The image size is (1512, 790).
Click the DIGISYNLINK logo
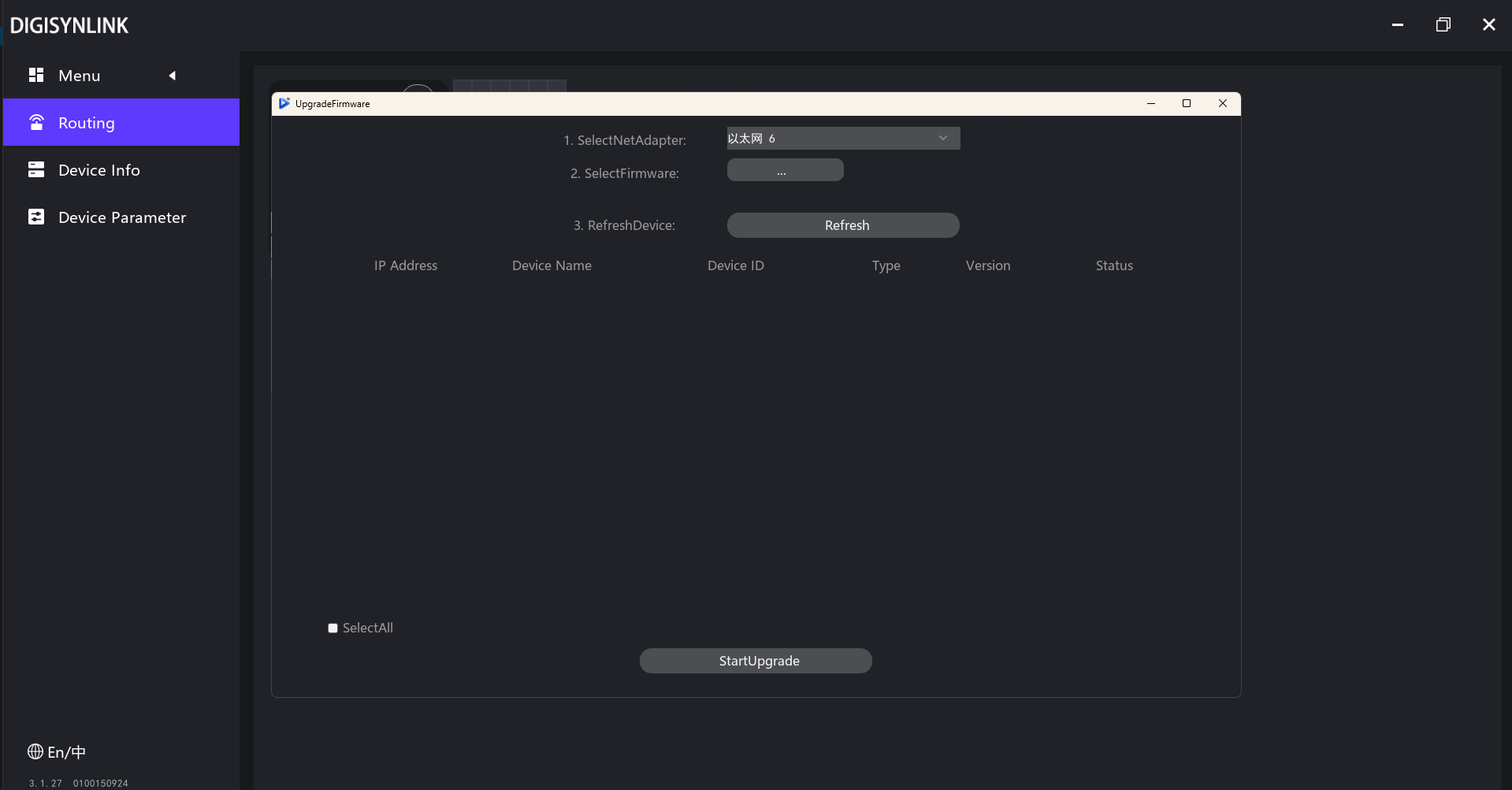pos(69,26)
